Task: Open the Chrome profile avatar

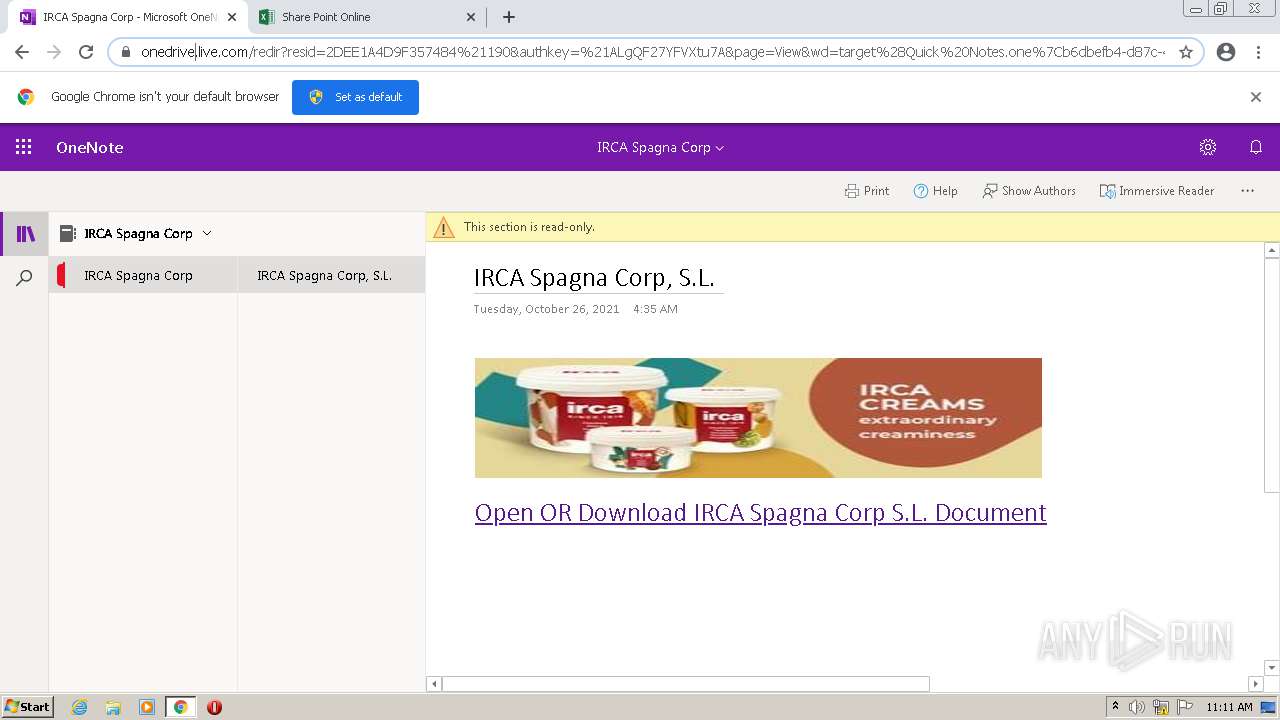Action: (x=1226, y=52)
